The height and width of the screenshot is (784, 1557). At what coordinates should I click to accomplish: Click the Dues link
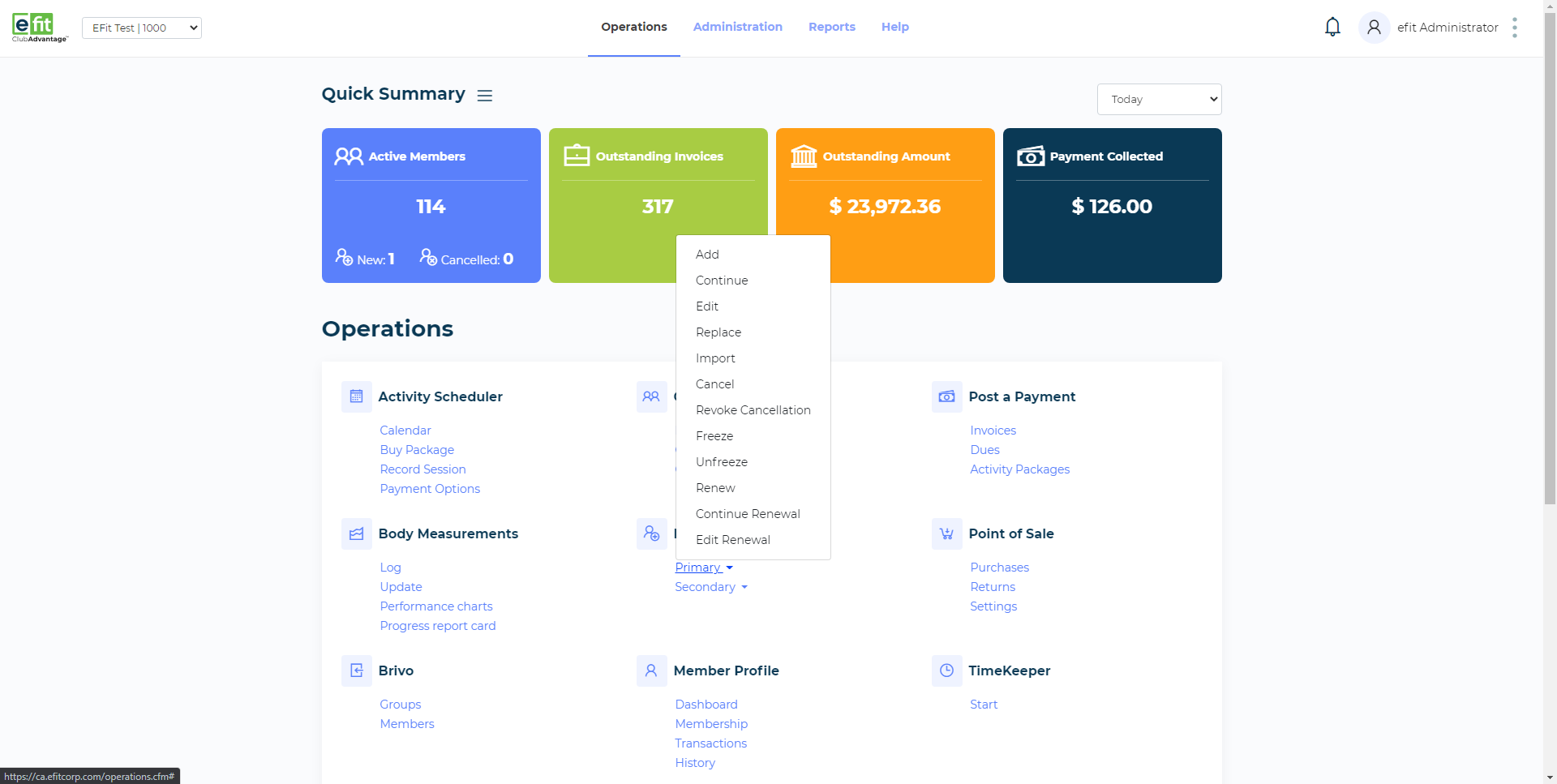(x=984, y=450)
